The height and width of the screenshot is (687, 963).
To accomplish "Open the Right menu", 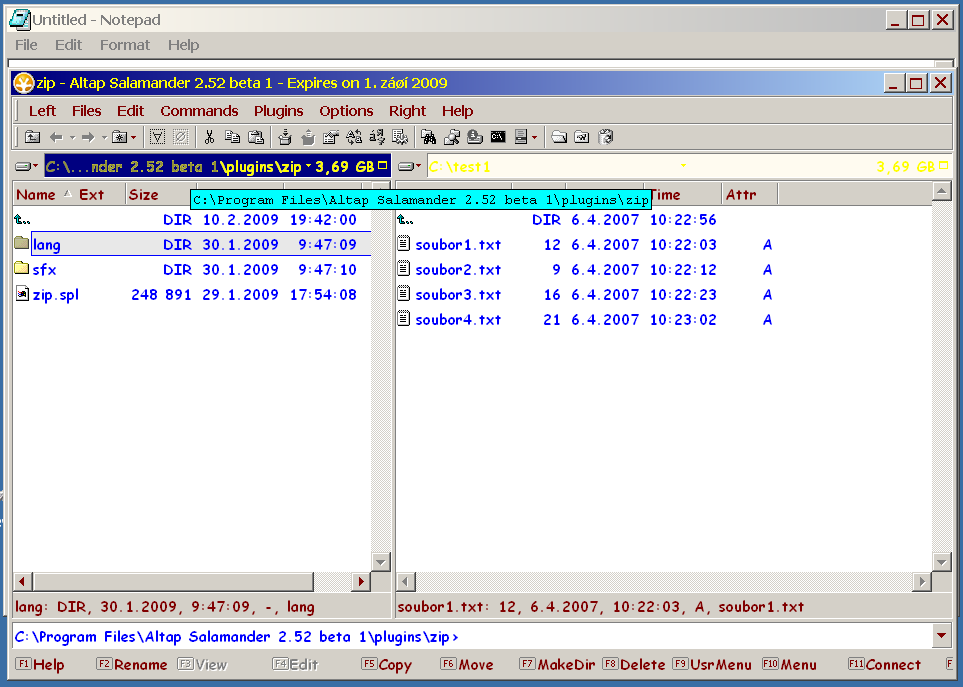I will click(407, 111).
